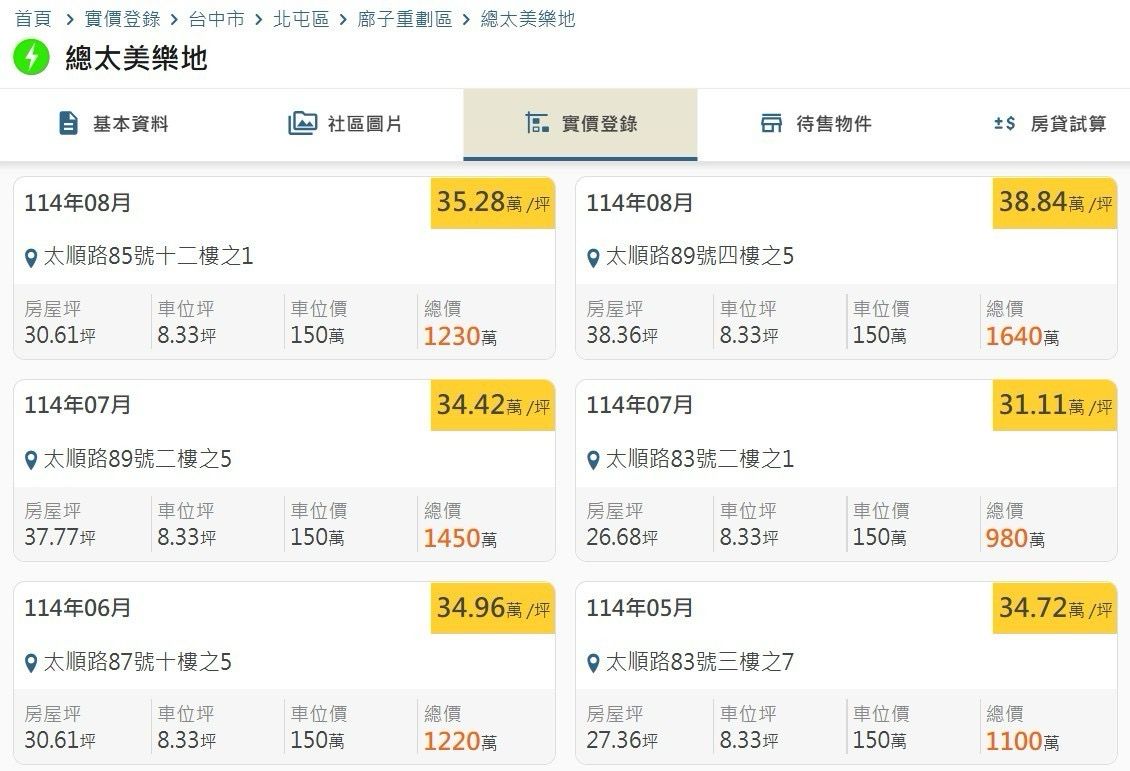This screenshot has height=771, width=1130.
Task: Click the green lightning bolt logo icon
Action: [31, 57]
